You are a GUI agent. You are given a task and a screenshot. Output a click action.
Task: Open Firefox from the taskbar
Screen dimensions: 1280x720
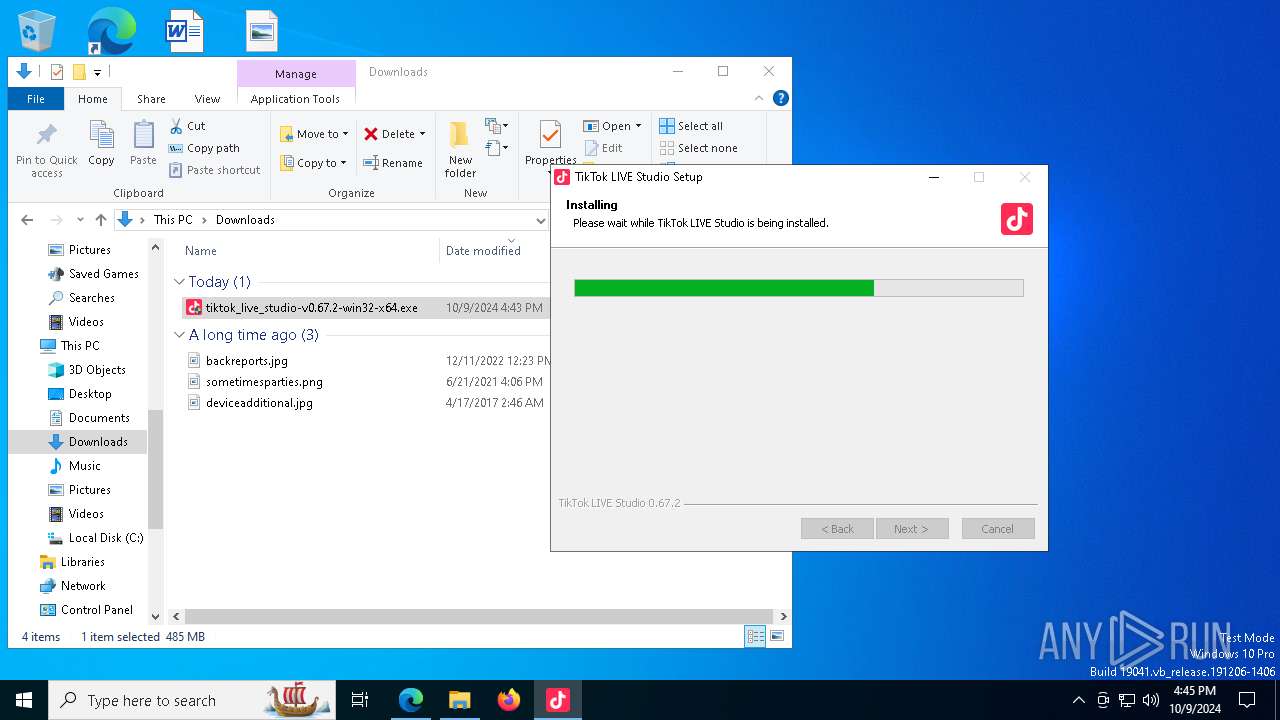click(509, 700)
